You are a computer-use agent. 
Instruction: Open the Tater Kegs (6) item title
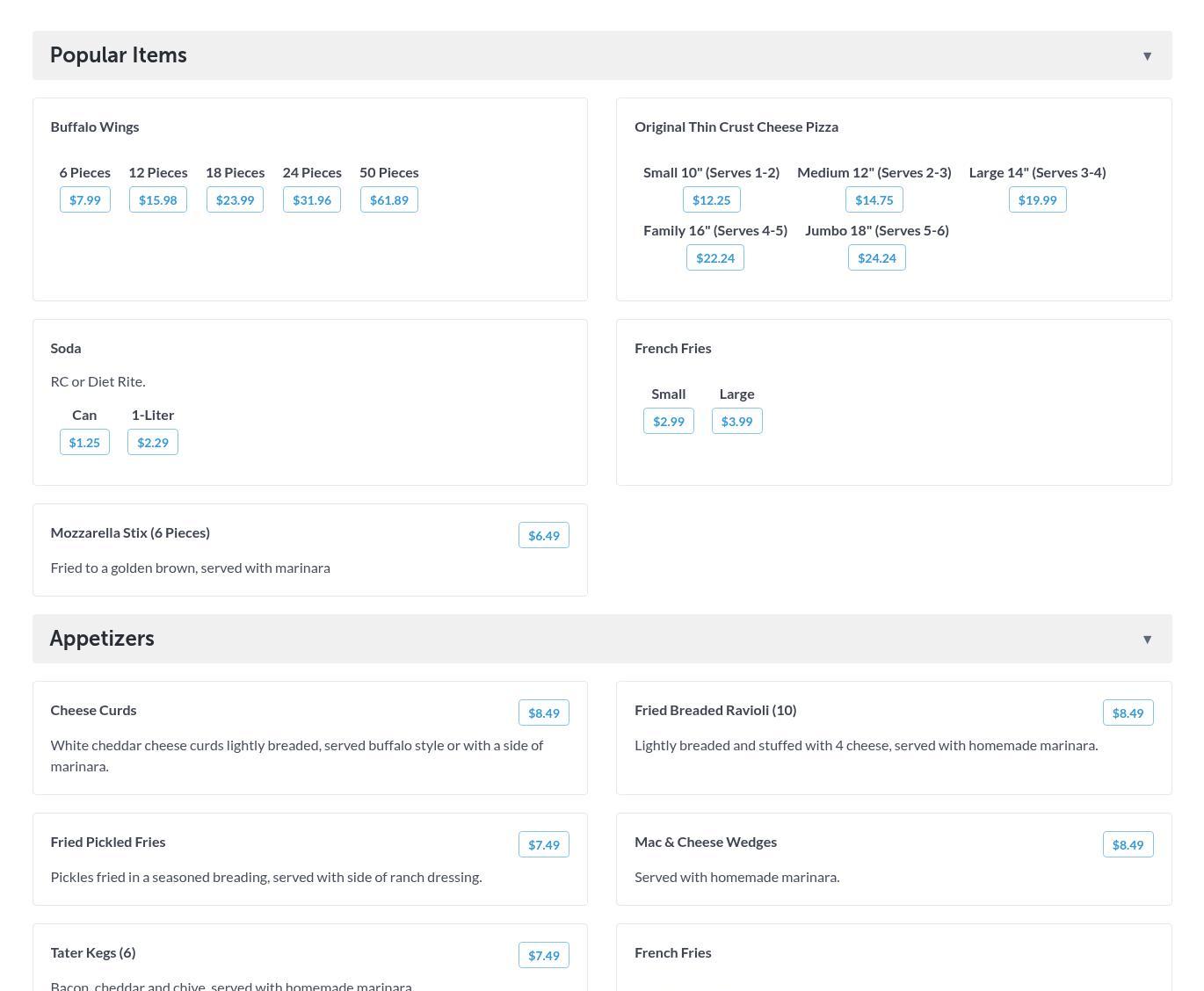pyautogui.click(x=93, y=952)
